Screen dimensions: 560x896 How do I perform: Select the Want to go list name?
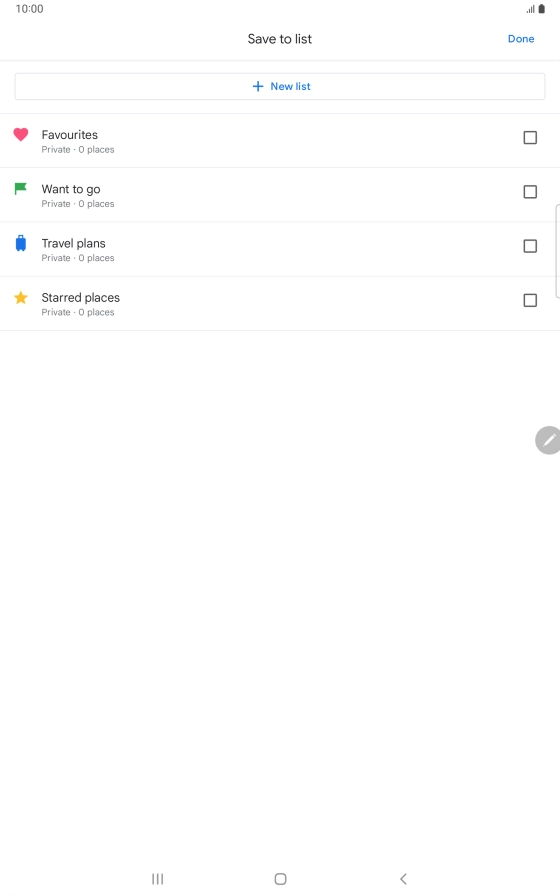pos(71,189)
